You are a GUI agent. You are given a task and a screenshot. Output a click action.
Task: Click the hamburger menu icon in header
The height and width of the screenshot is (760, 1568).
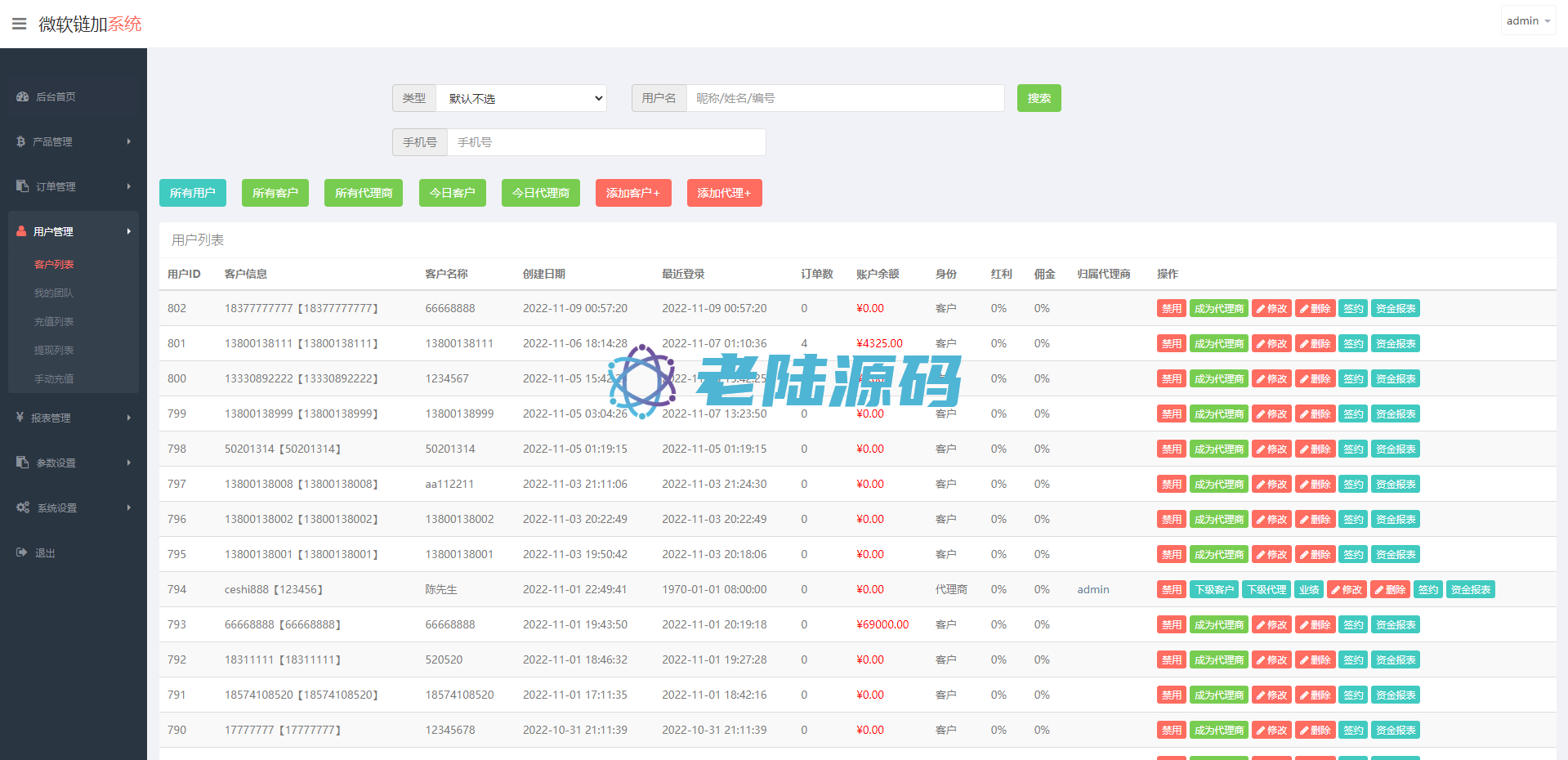pyautogui.click(x=19, y=24)
